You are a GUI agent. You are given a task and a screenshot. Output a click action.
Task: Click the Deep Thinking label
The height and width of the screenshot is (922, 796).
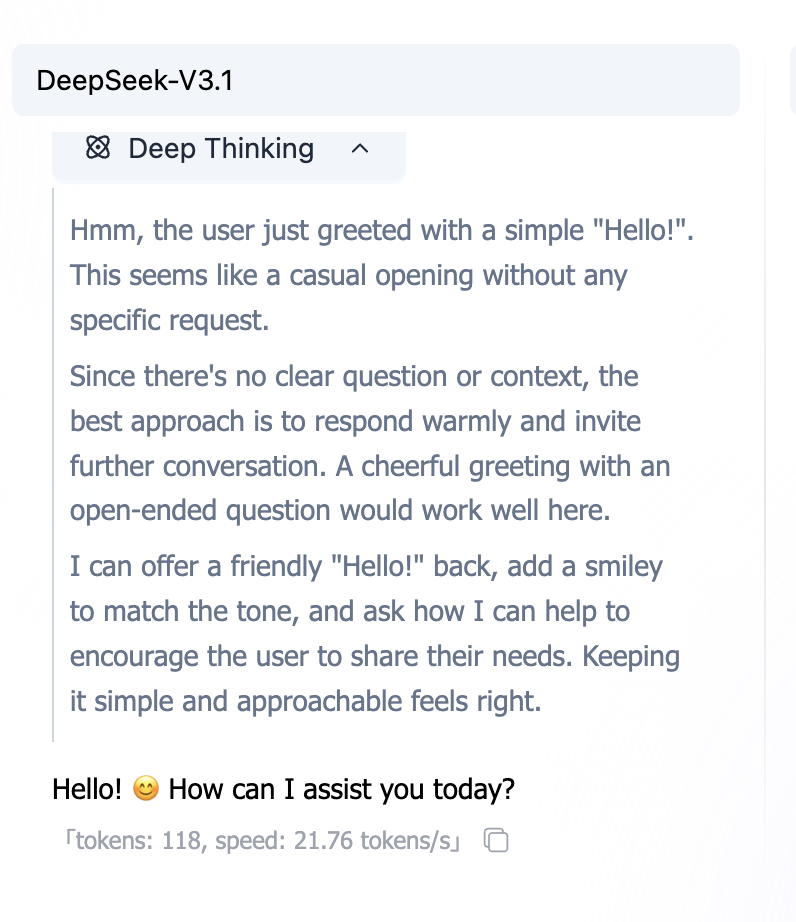click(x=221, y=149)
